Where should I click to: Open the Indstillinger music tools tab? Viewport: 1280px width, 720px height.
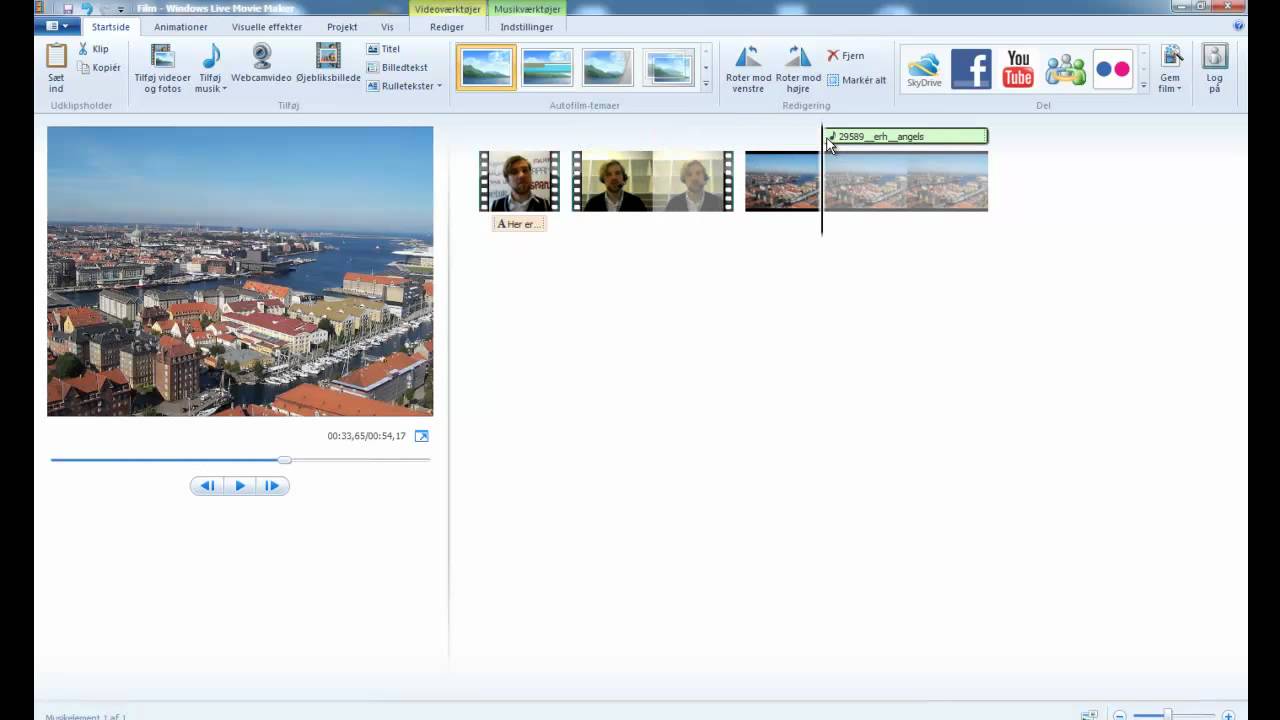point(527,27)
